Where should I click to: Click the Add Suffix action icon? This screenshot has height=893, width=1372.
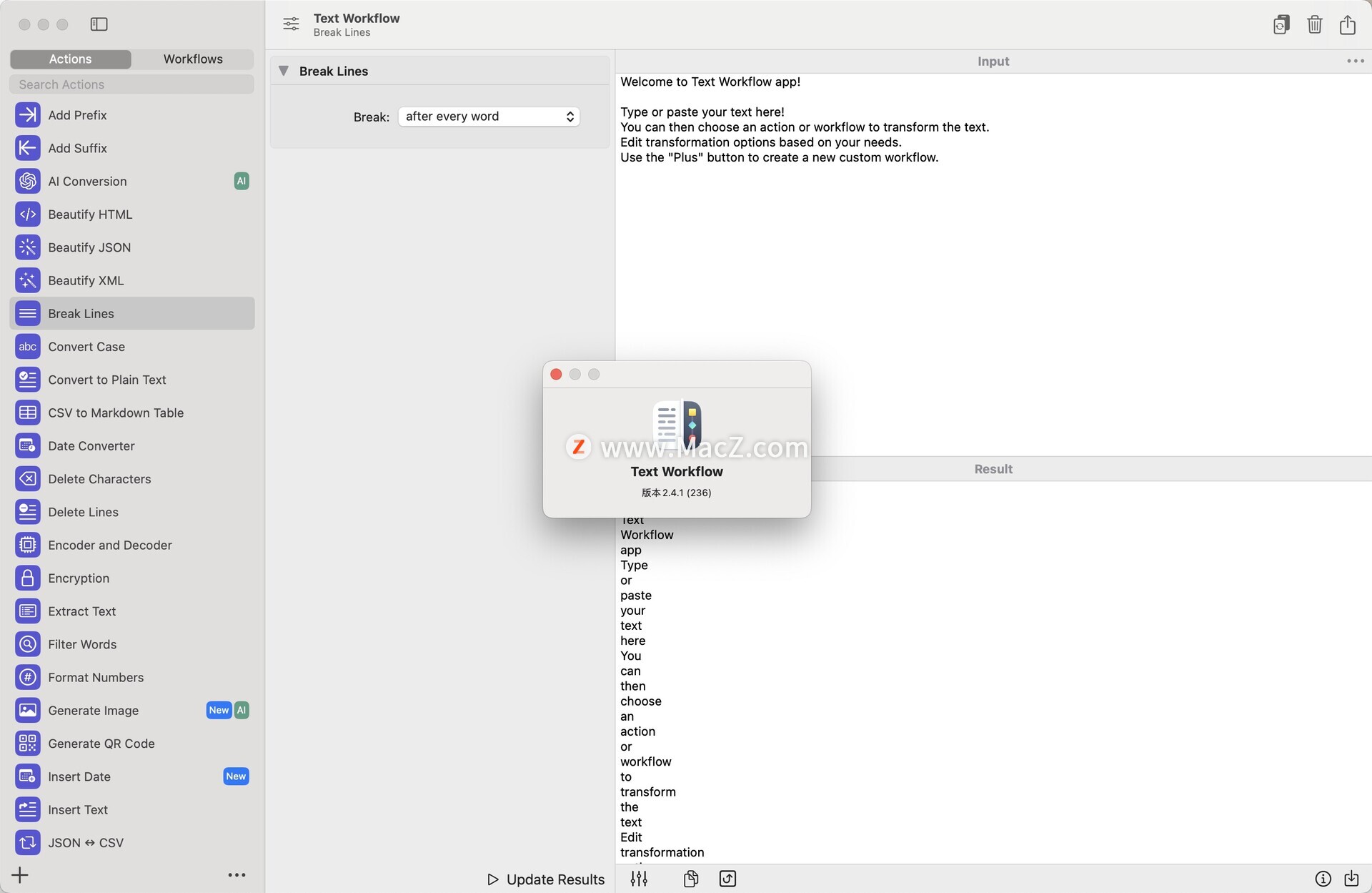coord(27,148)
